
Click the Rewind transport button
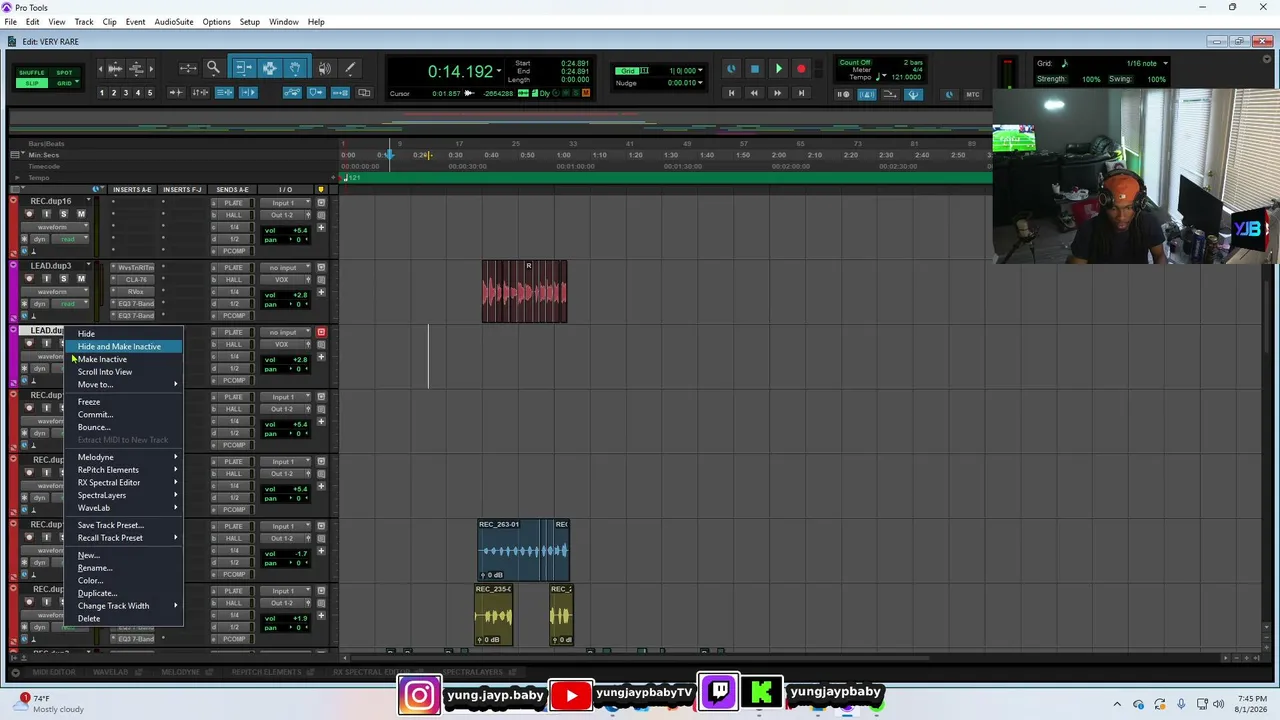pyautogui.click(x=754, y=93)
